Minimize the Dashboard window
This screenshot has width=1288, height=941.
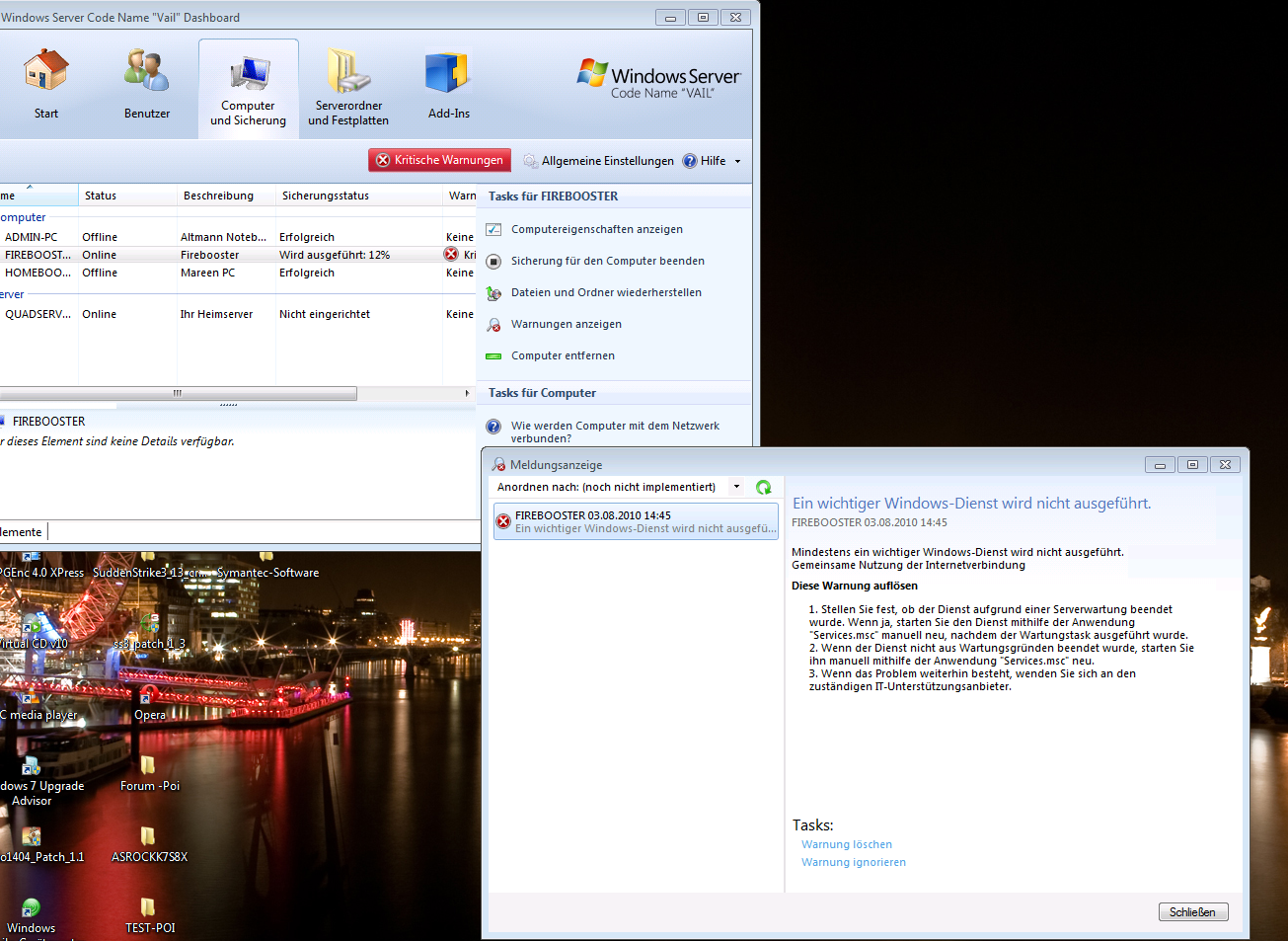(x=670, y=17)
